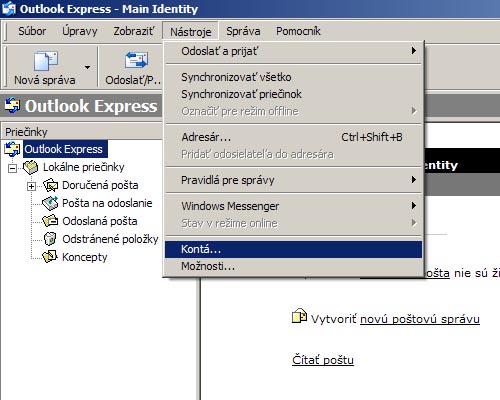Click the Lokálne priečinky folder icon
The width and height of the screenshot is (500, 400).
[x=31, y=167]
